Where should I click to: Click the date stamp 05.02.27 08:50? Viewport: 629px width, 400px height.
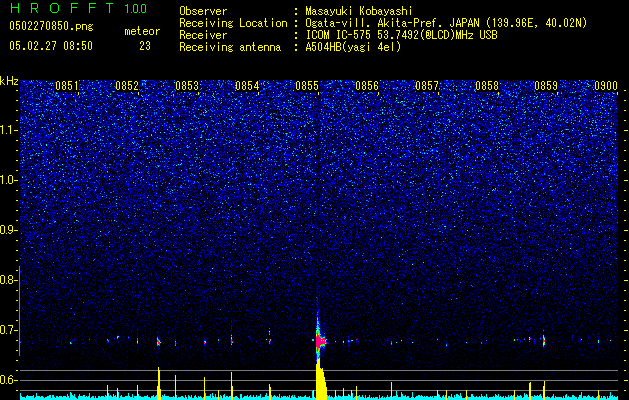(51, 46)
